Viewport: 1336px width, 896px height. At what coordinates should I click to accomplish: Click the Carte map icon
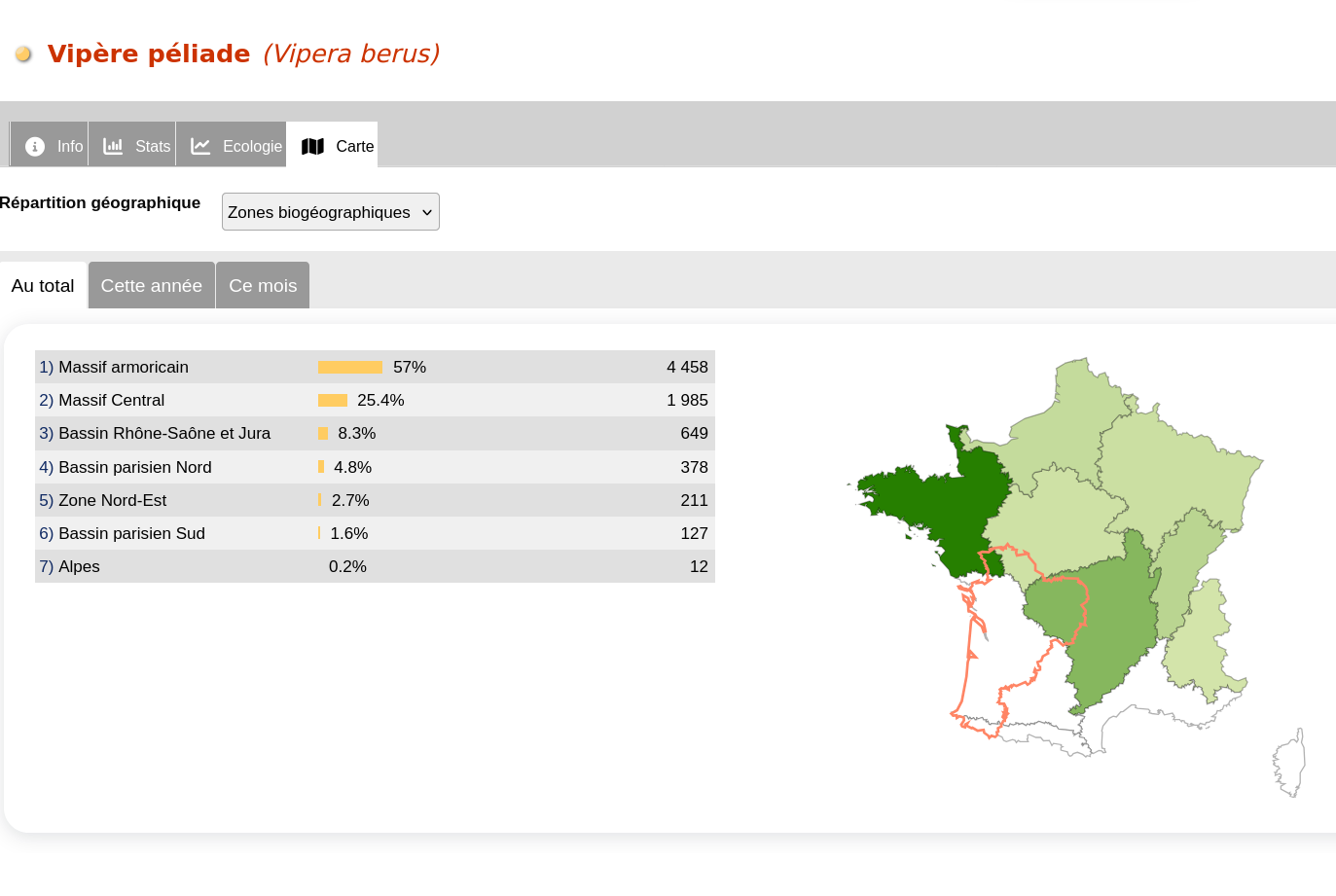coord(312,146)
